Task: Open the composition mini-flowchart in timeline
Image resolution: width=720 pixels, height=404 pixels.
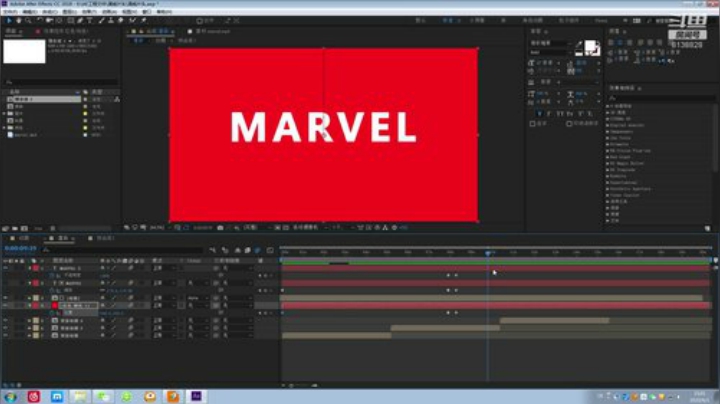Action: pyautogui.click(x=213, y=250)
